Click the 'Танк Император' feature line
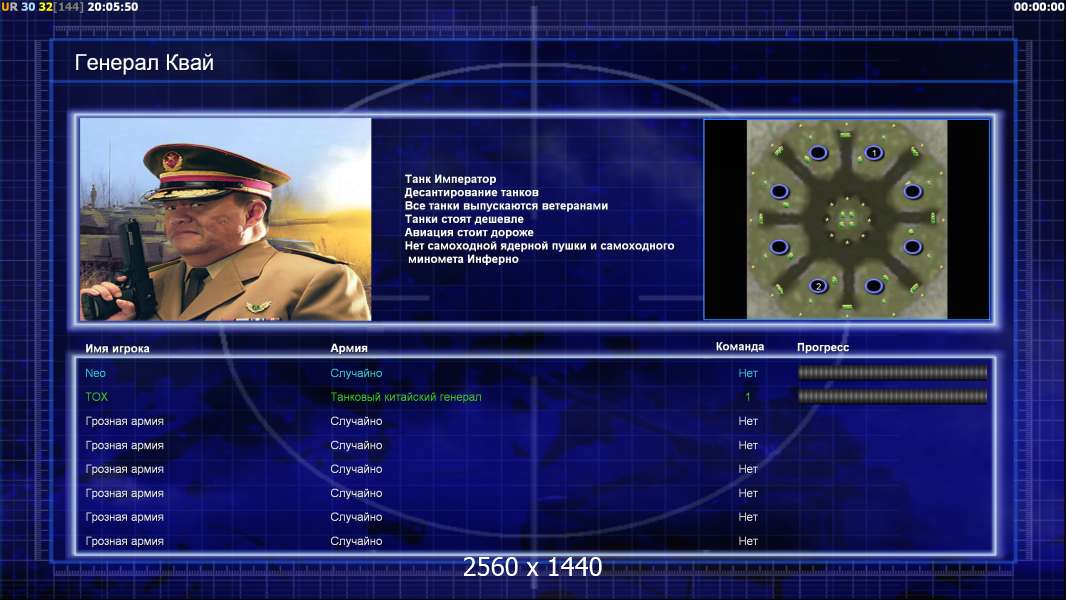Viewport: 1066px width, 600px height. coord(450,179)
